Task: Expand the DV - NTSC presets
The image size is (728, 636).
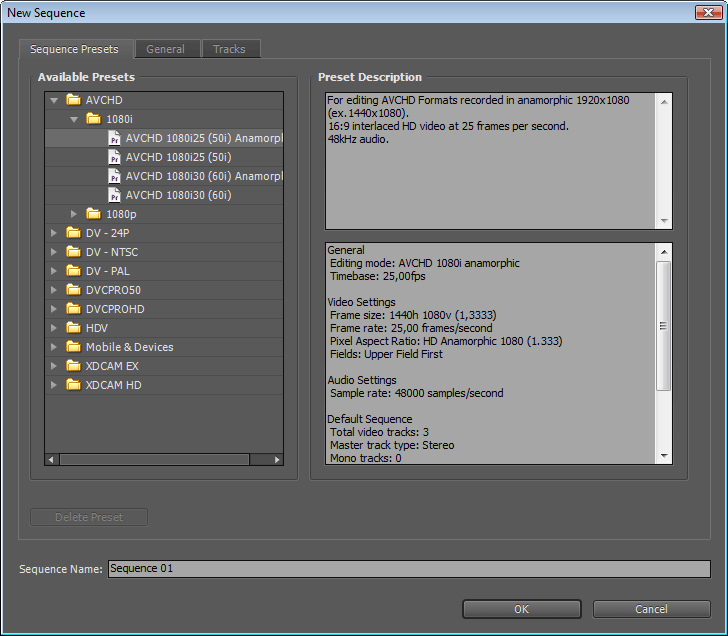Action: [53, 252]
